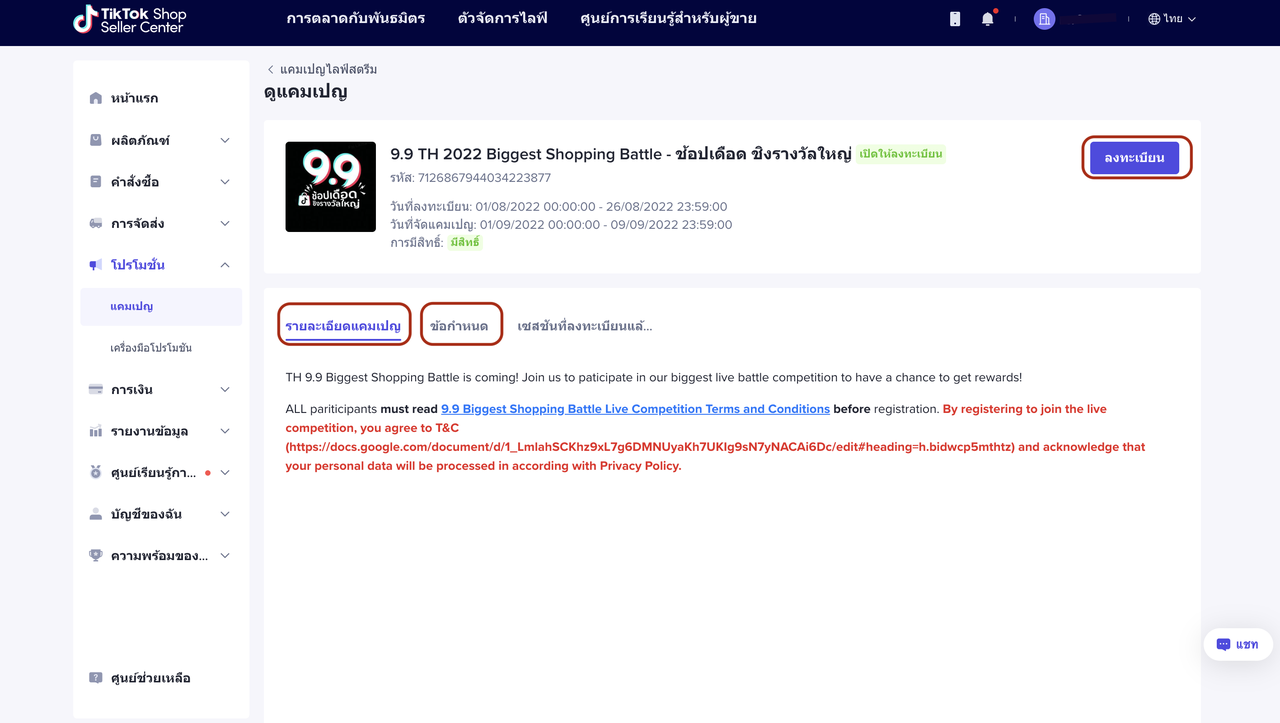1280x723 pixels.
Task: Expand the บัญชีของฉัน menu chevron
Action: coord(225,514)
